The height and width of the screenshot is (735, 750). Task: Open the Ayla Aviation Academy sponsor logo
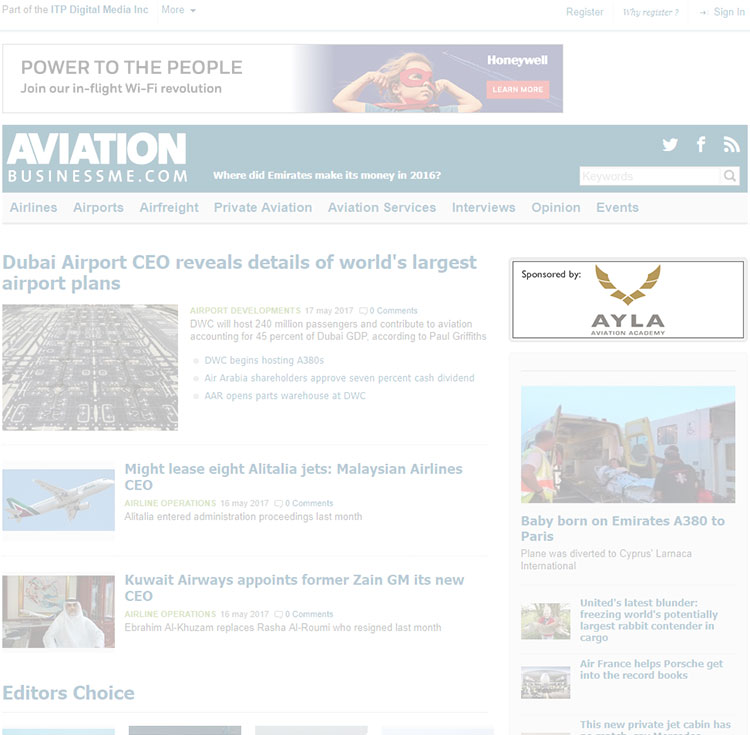(x=628, y=299)
